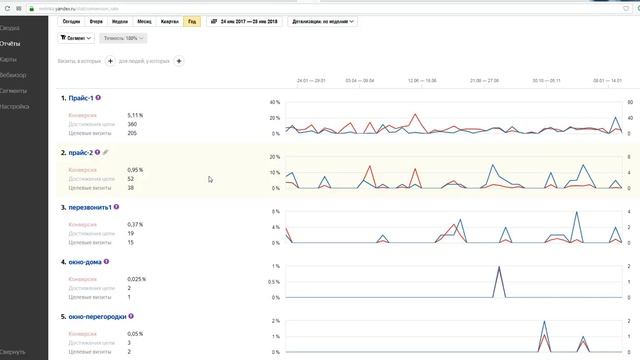Screen dimensions: 640x360
Task: Click the Прайс-1 chart peak near 20%
Action: pos(415,115)
